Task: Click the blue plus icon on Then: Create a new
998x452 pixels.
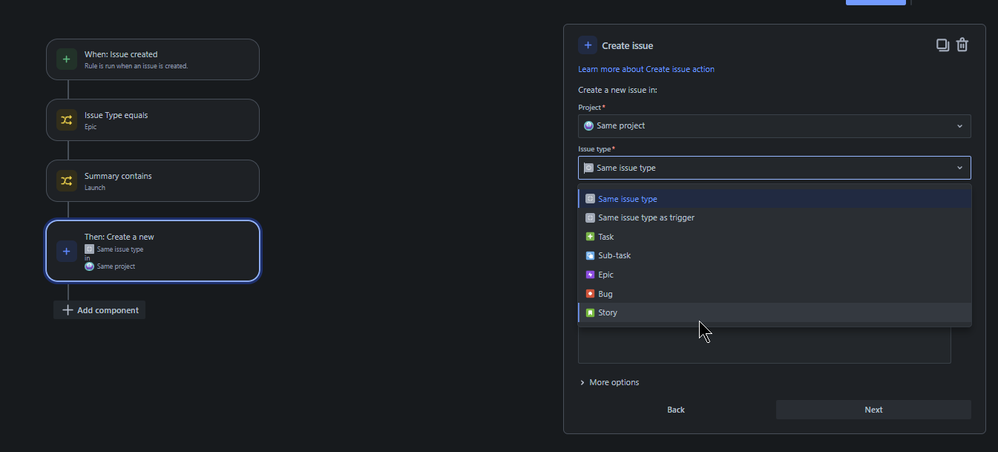Action: [x=66, y=251]
